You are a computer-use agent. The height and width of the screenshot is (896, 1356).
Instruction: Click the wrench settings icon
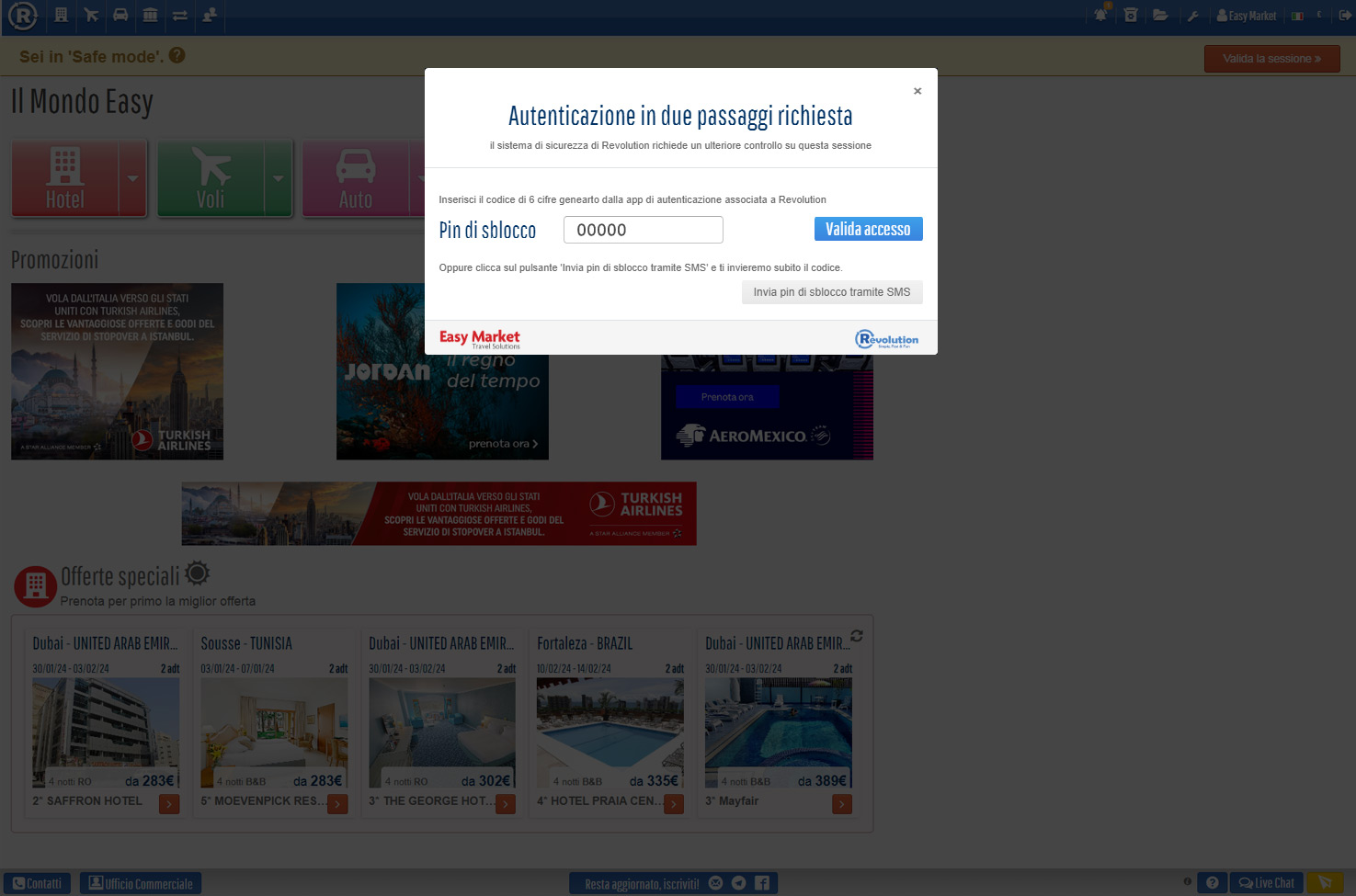click(x=1192, y=16)
